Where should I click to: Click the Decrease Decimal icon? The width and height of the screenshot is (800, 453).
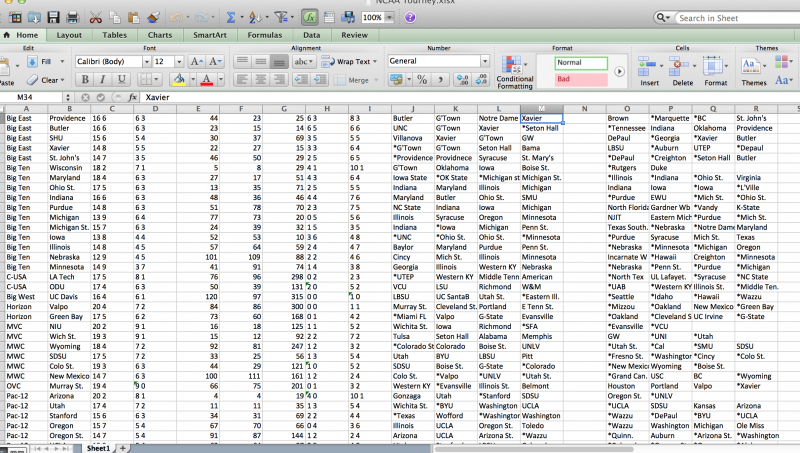tap(481, 80)
